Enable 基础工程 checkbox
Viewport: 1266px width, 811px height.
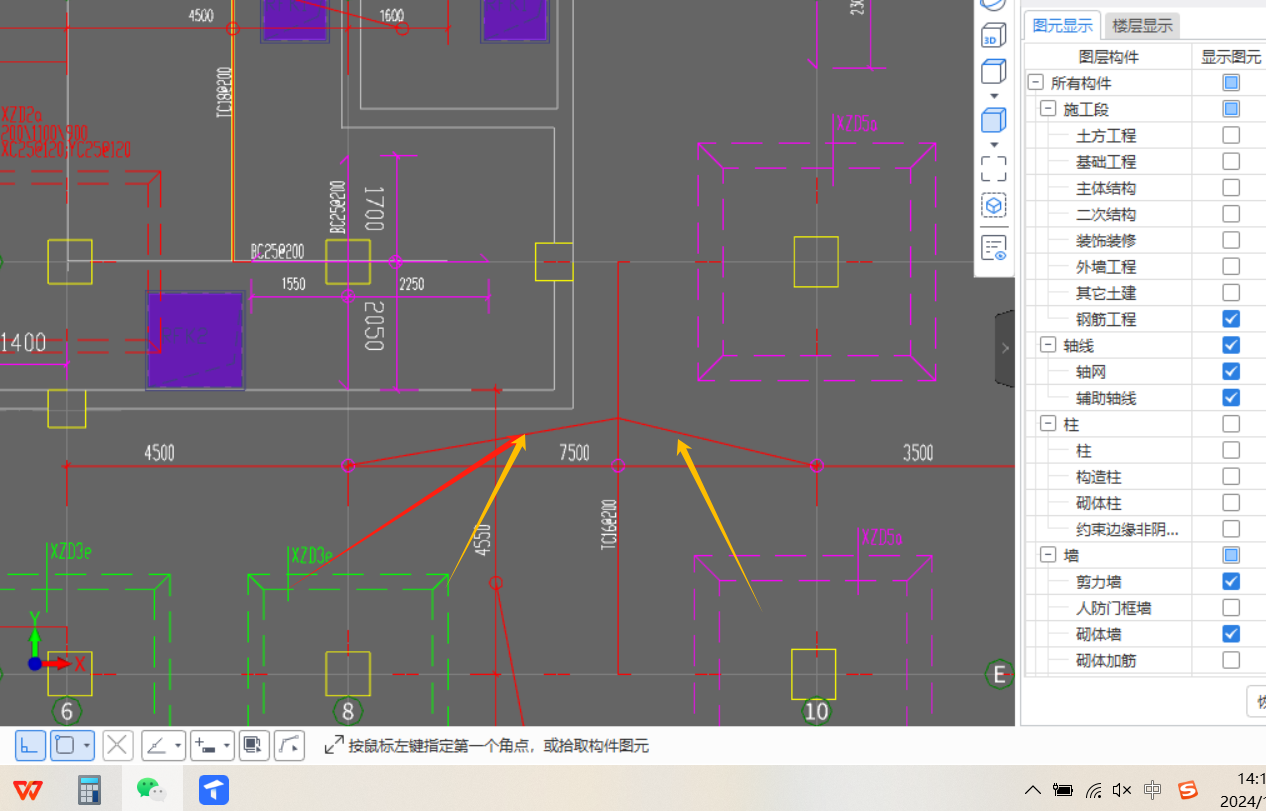tap(1231, 161)
